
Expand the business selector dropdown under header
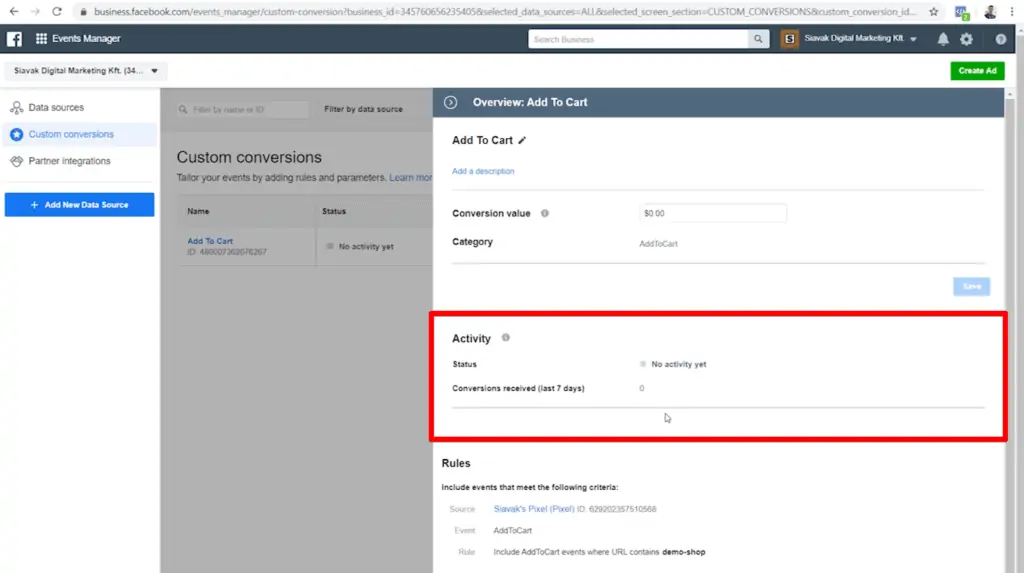(x=86, y=71)
